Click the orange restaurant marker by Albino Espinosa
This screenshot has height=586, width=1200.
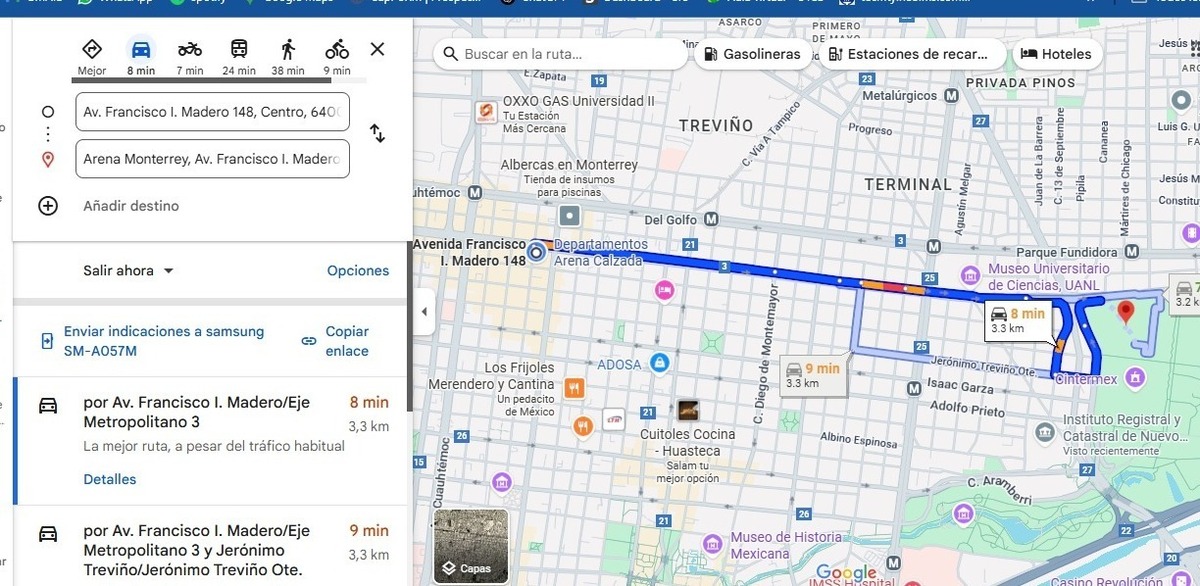click(x=584, y=427)
